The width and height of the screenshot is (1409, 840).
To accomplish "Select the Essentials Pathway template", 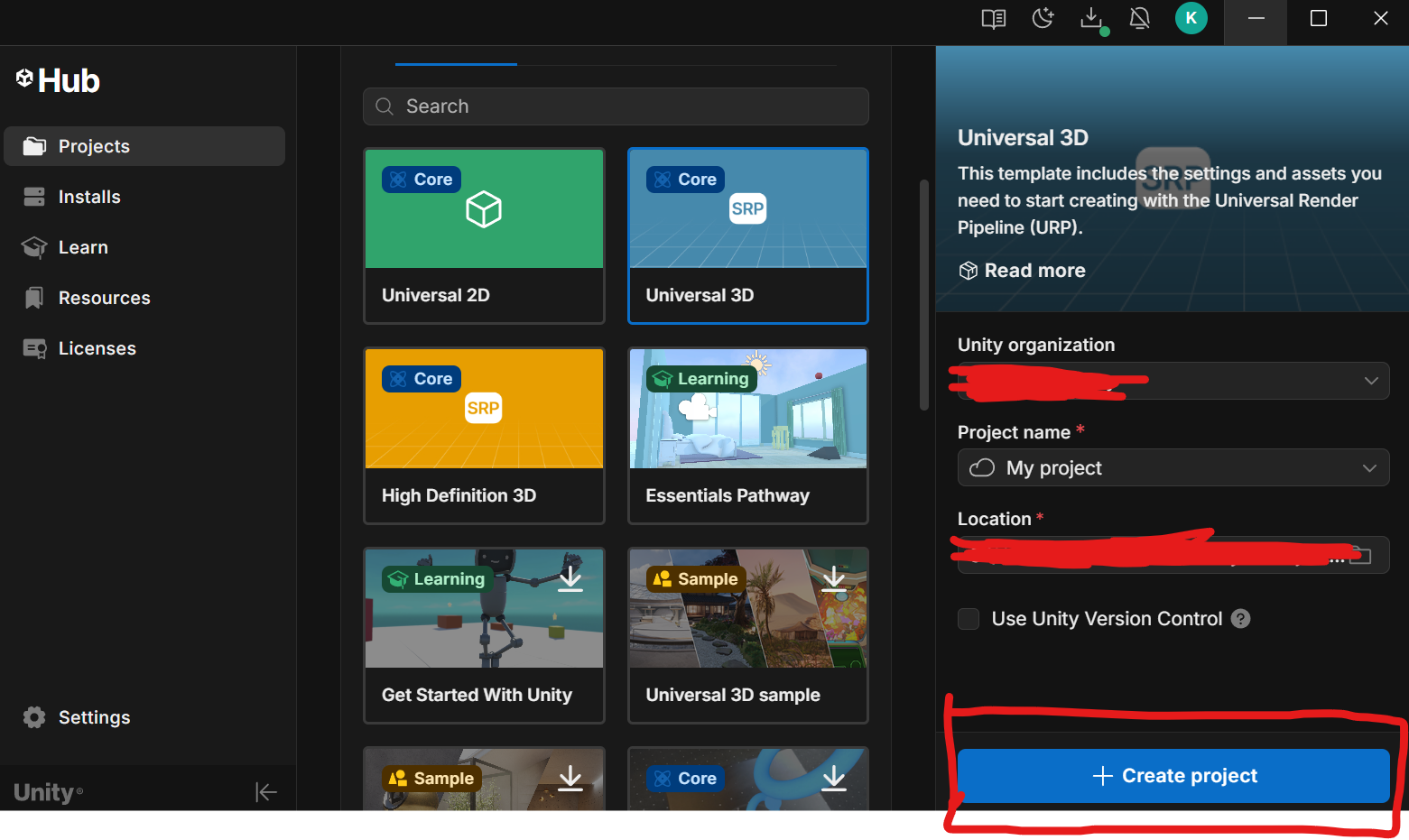I will click(x=748, y=436).
